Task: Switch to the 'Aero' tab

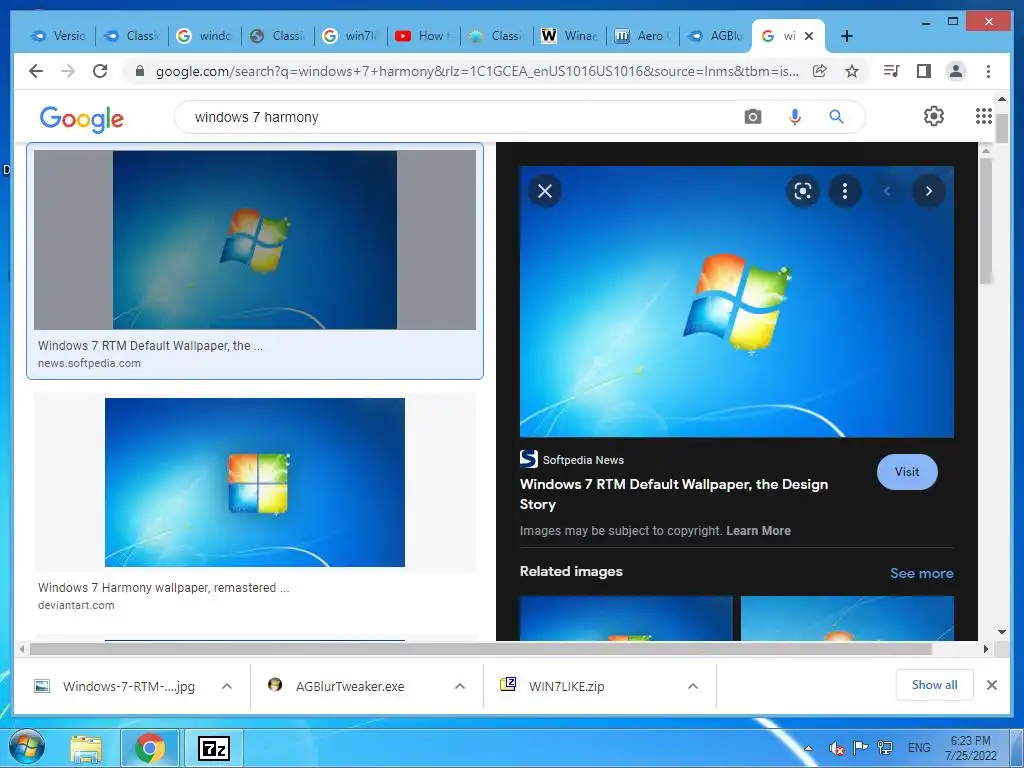Action: click(642, 36)
